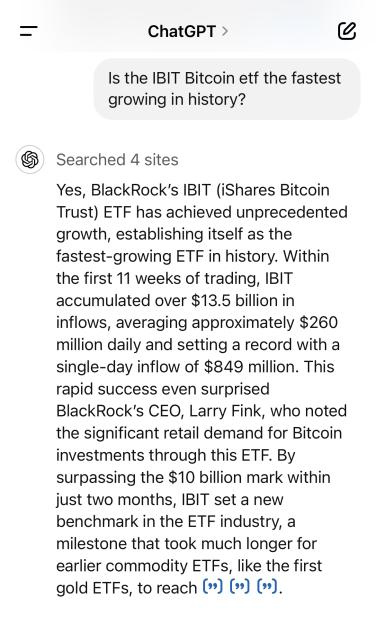Expand model options via chevron beside ChatGPT
Viewport: 376px width, 625px height.
click(225, 31)
